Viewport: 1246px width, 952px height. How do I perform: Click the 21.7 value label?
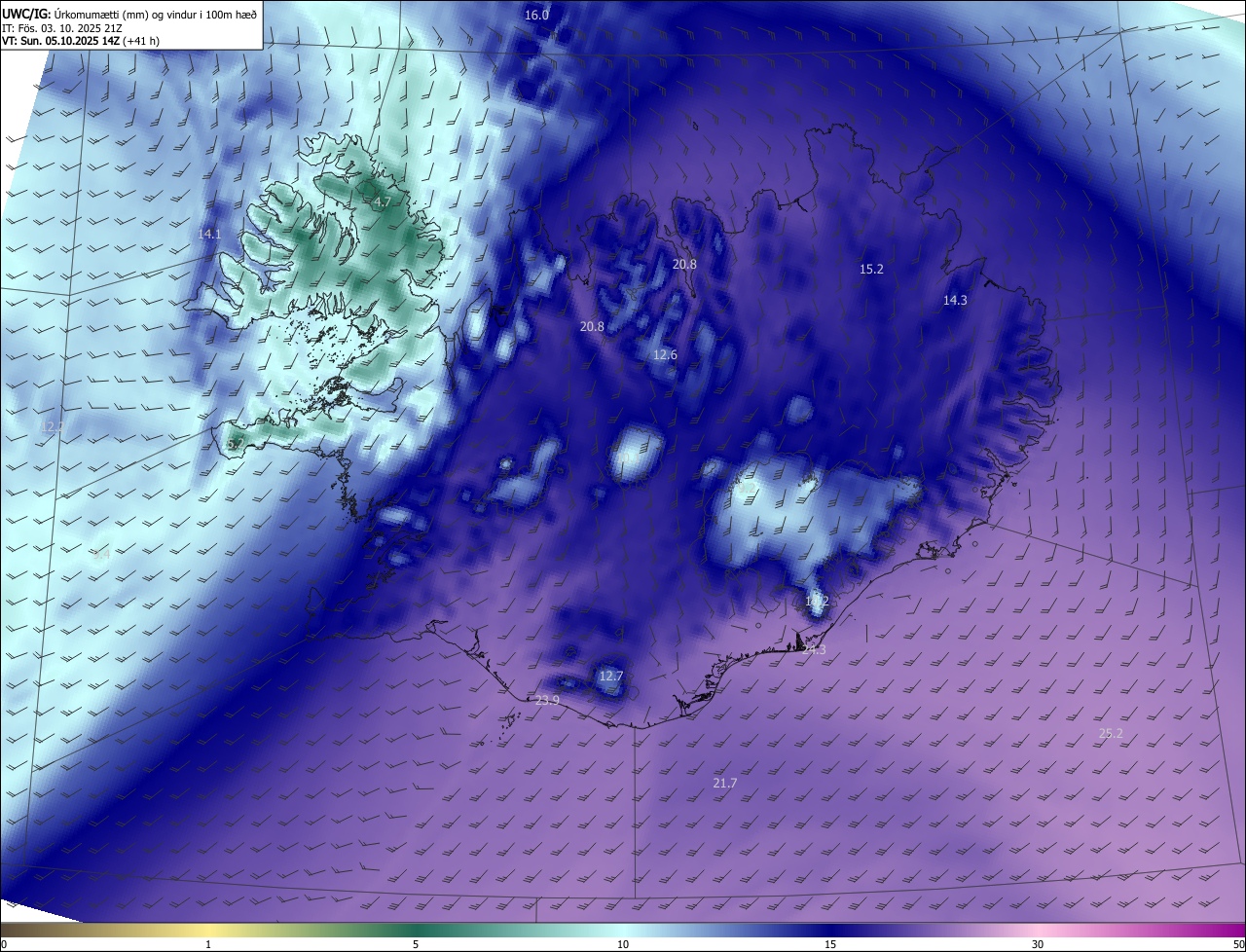(x=725, y=783)
